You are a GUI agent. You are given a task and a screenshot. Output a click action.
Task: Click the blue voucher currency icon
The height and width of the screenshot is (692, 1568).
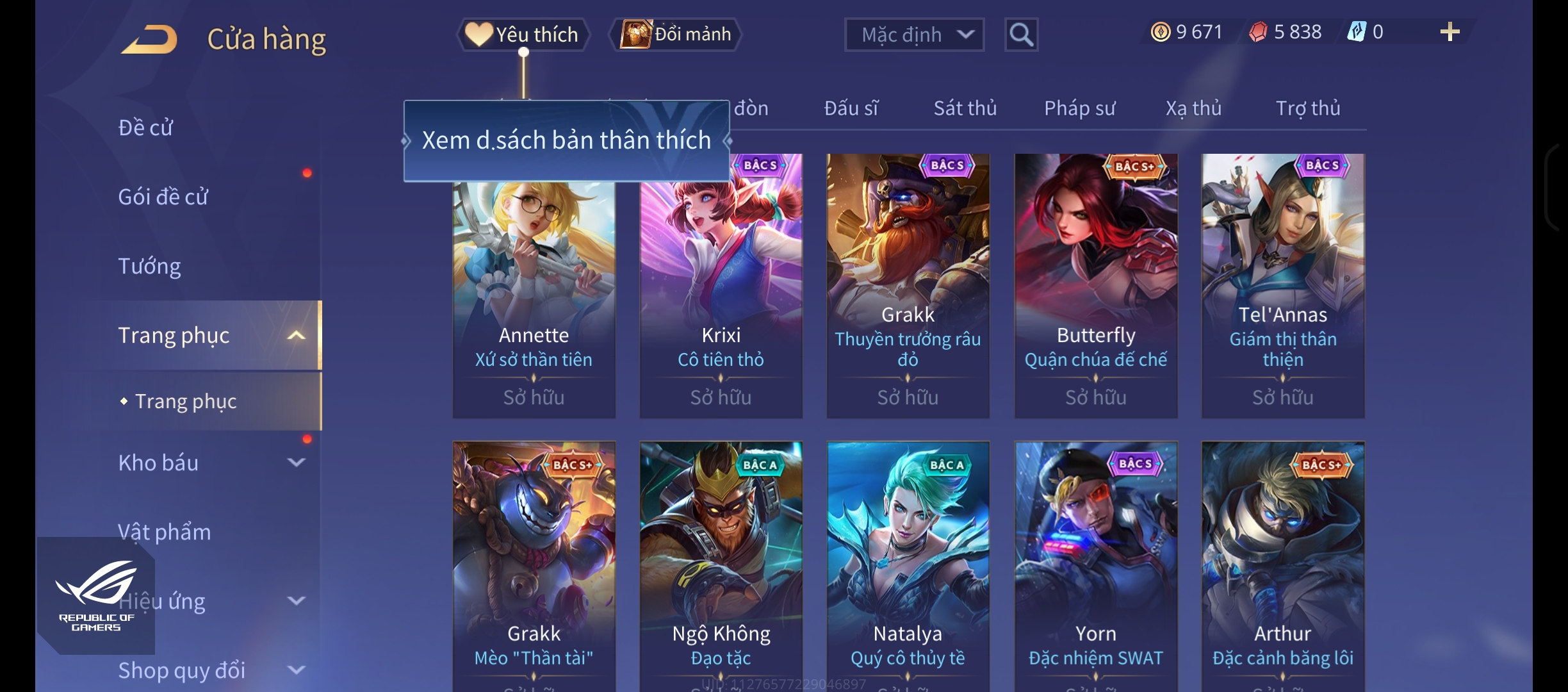click(1357, 31)
